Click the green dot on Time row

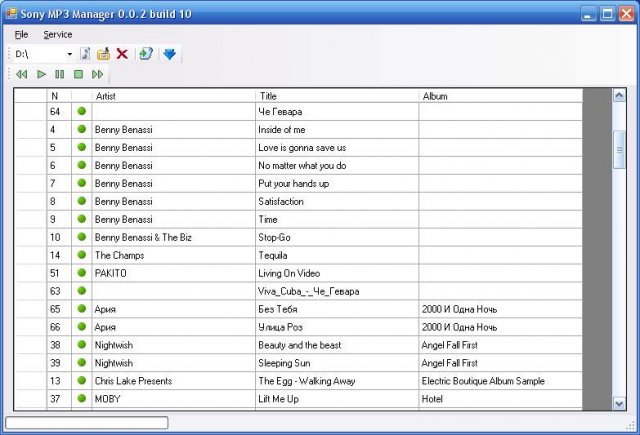coord(82,219)
